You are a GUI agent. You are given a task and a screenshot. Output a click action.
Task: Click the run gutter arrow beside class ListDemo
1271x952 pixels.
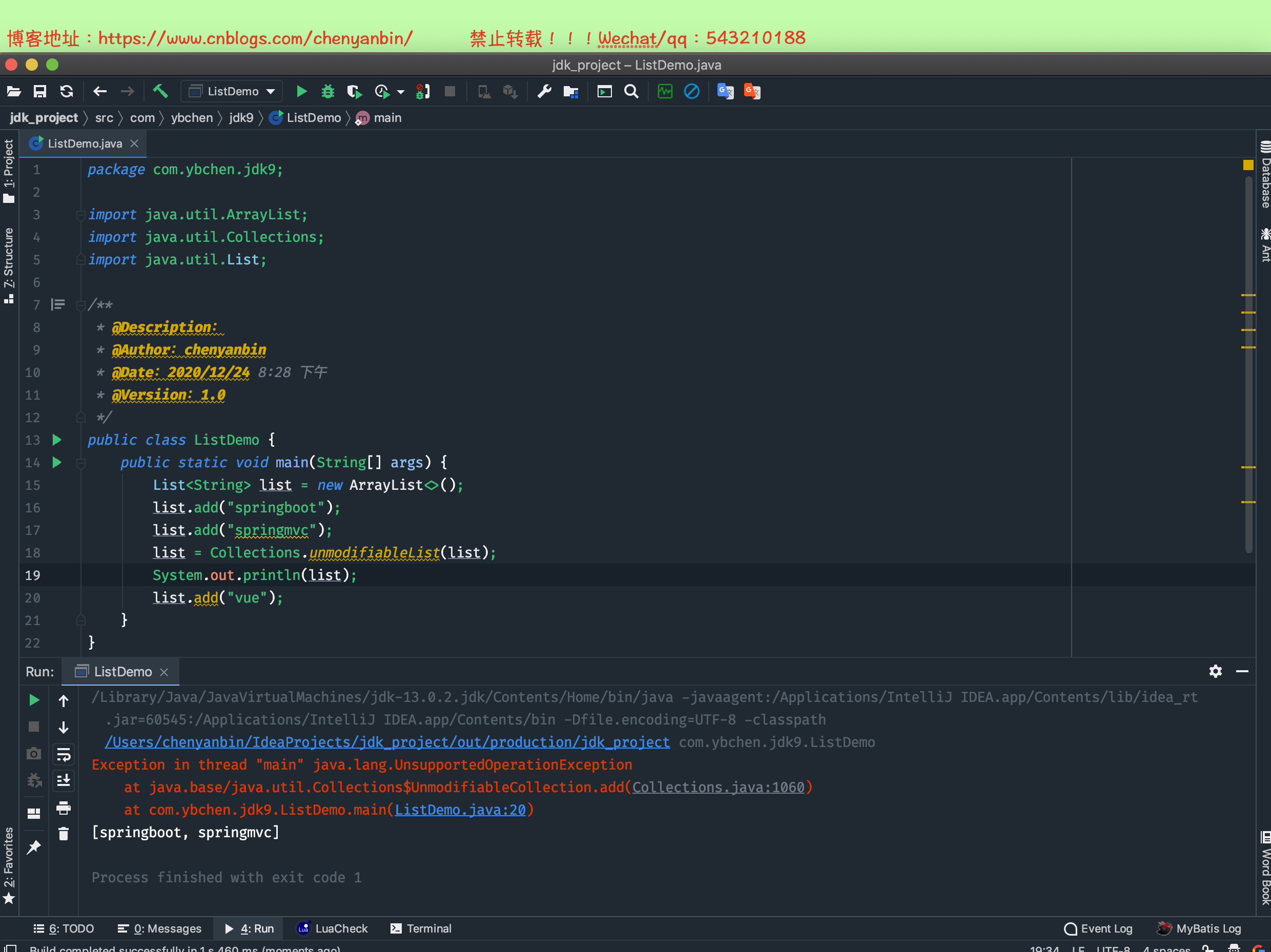57,440
